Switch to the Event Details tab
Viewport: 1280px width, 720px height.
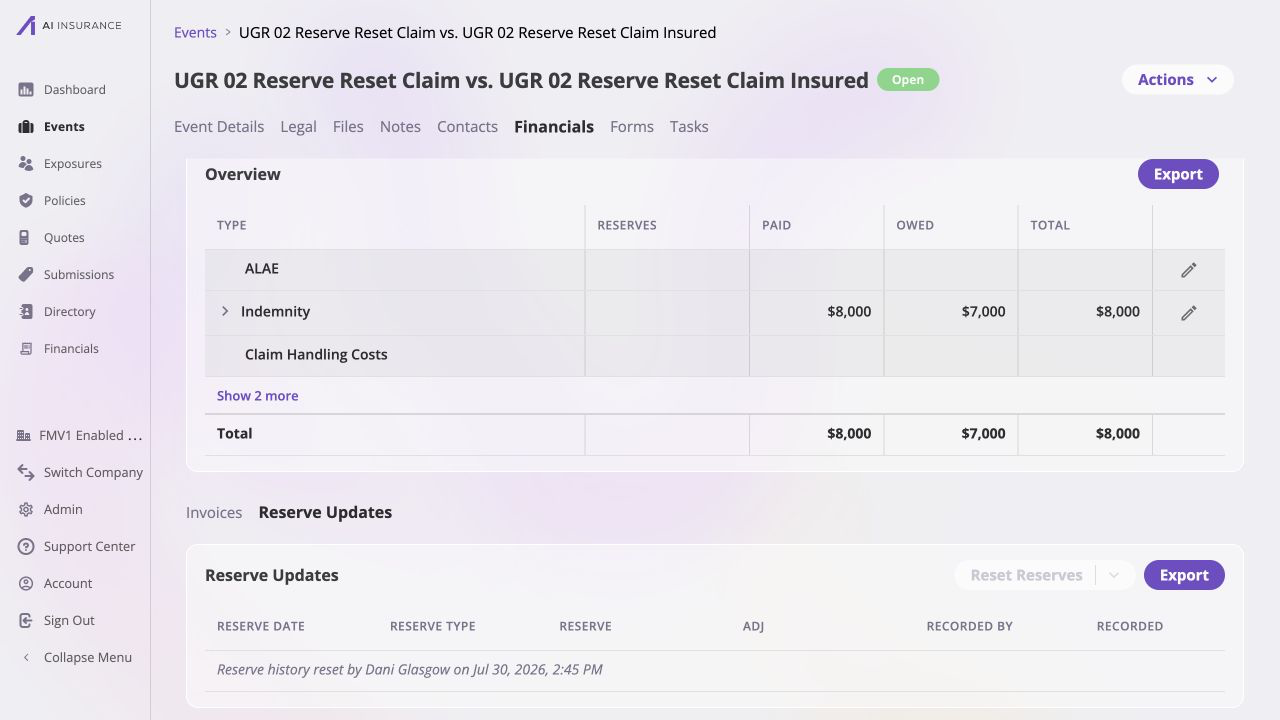coord(219,127)
